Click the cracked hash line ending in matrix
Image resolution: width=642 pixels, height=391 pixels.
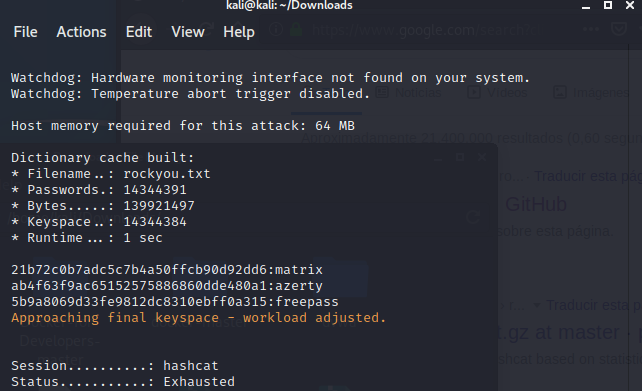(167, 270)
